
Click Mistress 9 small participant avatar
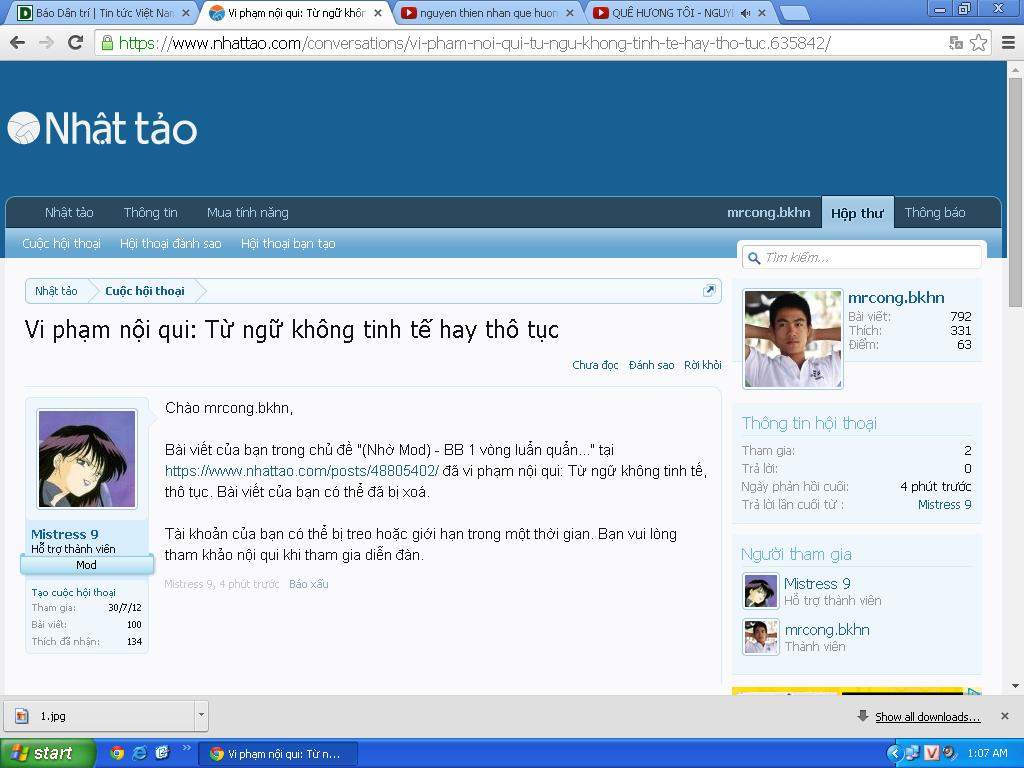(x=761, y=591)
